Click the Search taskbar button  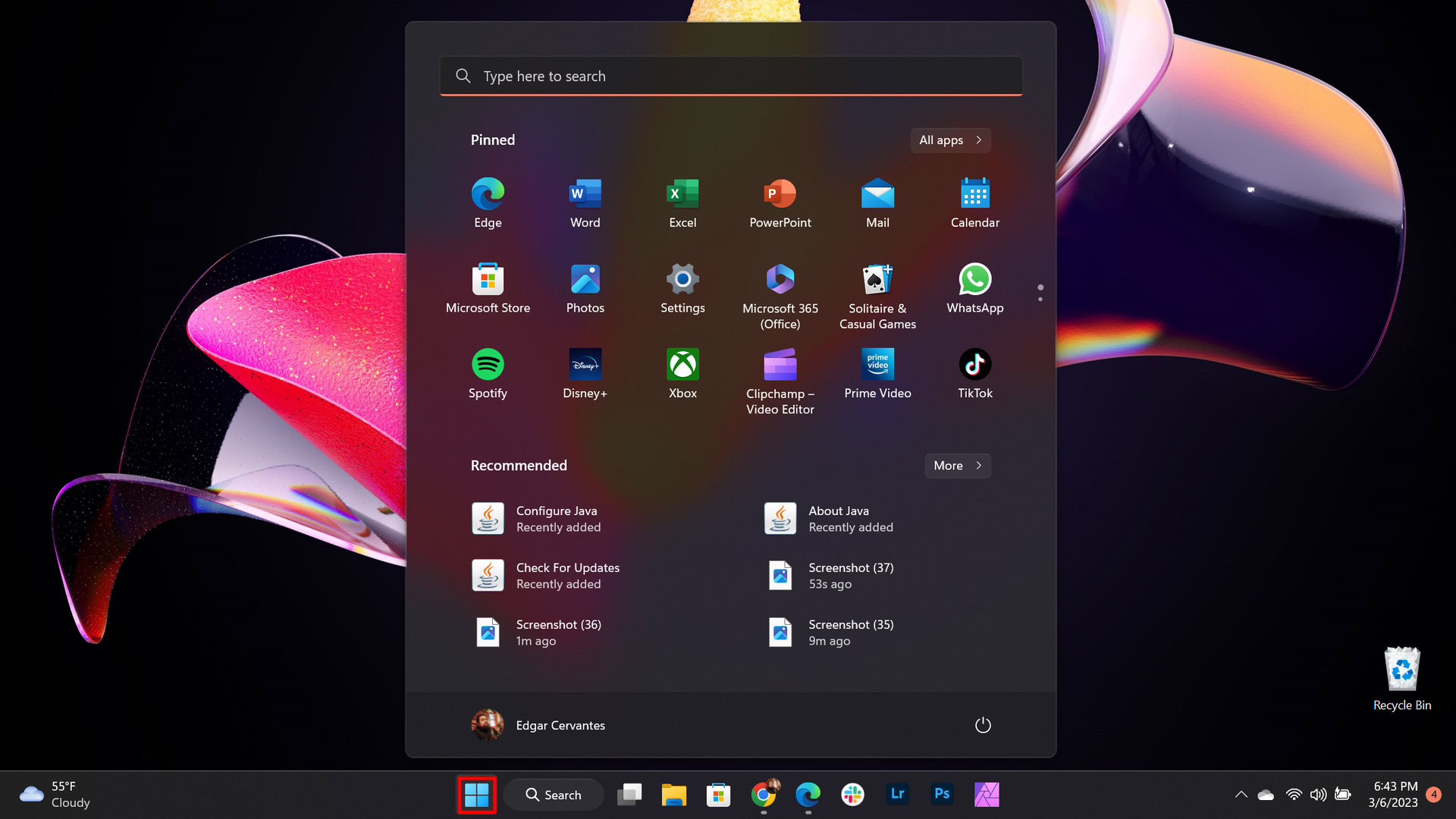point(553,794)
